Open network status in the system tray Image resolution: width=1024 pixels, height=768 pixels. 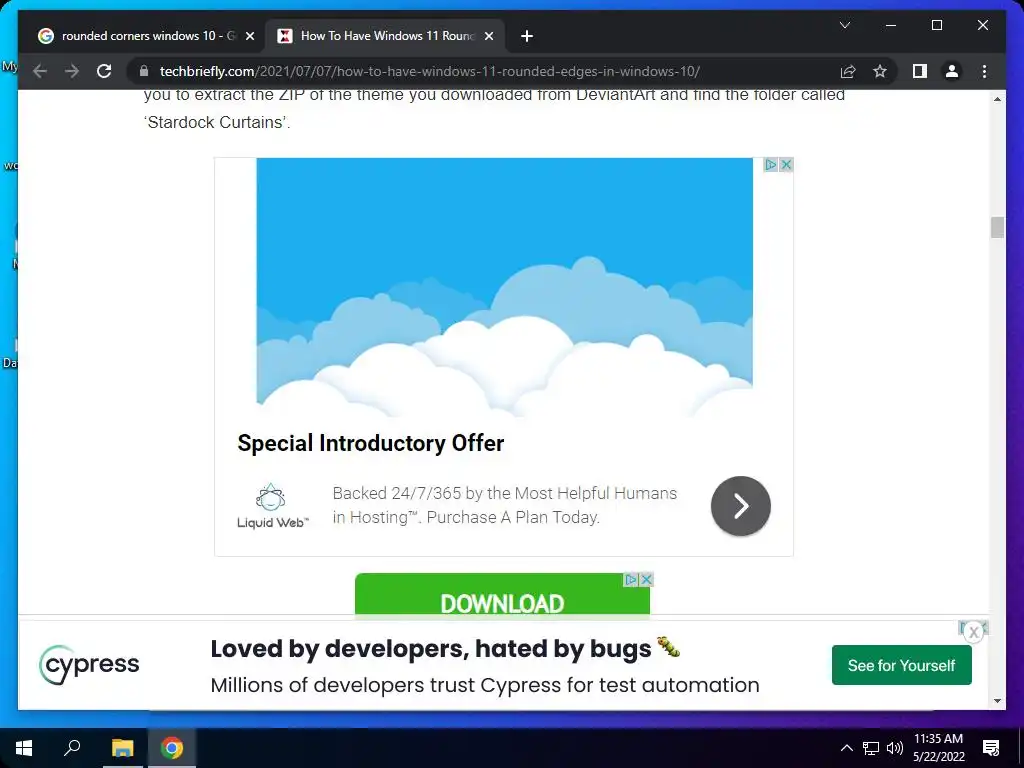pos(871,748)
